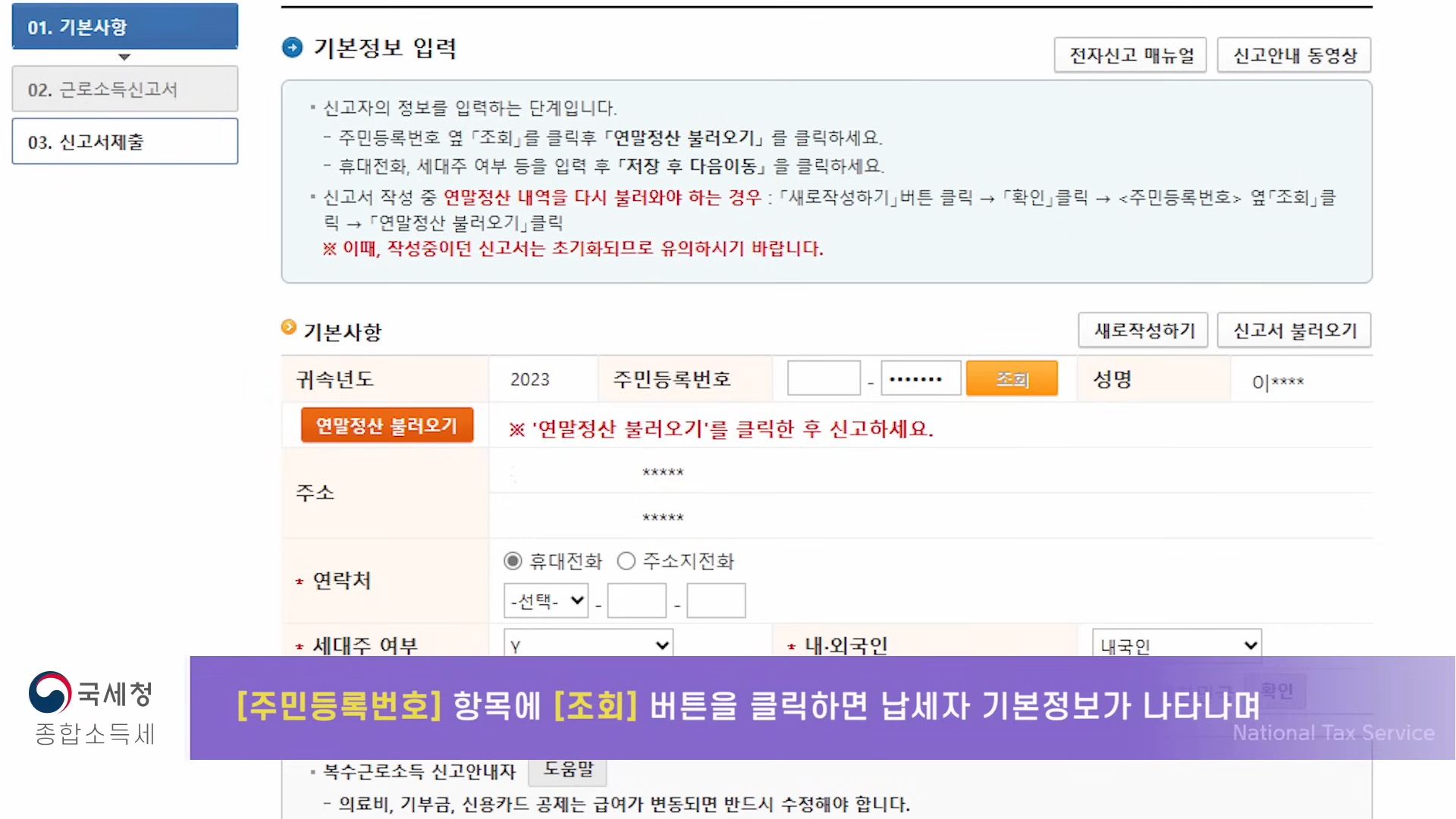
Task: Open the 전자신고 매뉴얼 button
Action: point(1130,55)
